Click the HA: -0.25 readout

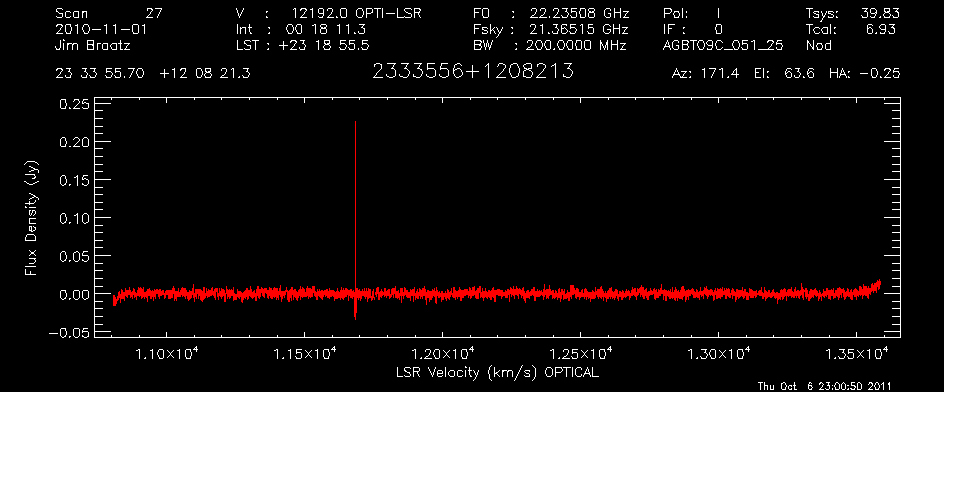pos(864,74)
